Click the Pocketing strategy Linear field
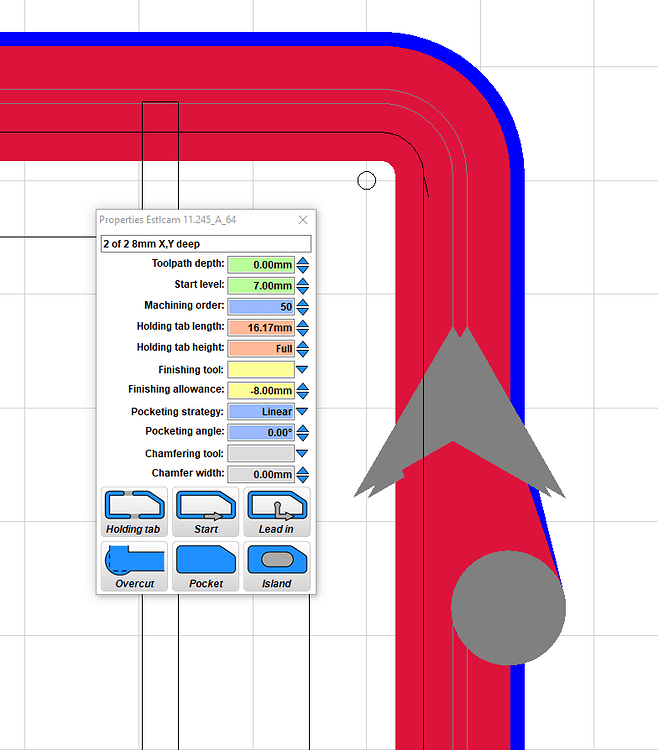Image resolution: width=658 pixels, height=750 pixels. tap(261, 411)
